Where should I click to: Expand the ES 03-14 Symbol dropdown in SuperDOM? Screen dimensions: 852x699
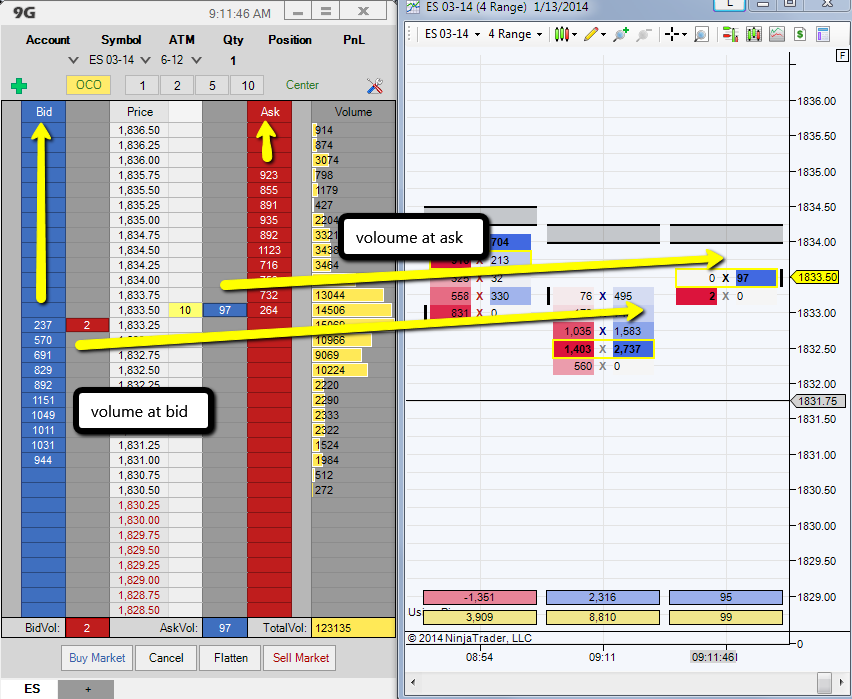coord(145,60)
